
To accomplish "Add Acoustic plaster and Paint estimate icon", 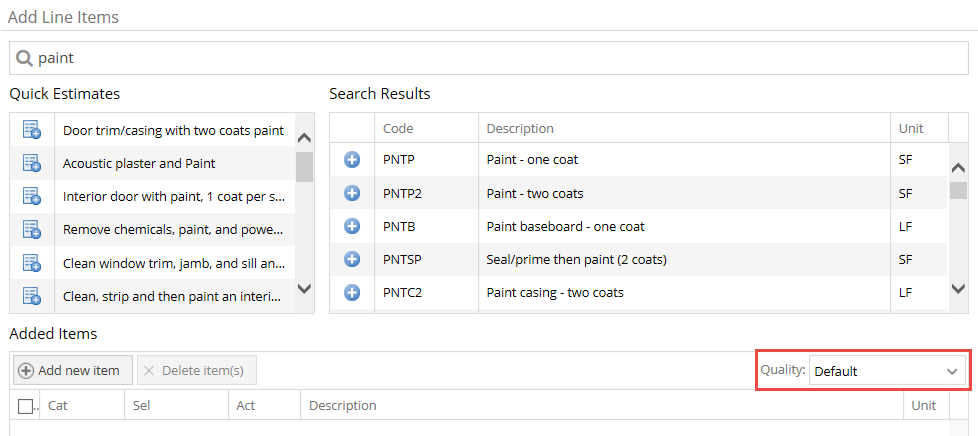I will pos(32,163).
